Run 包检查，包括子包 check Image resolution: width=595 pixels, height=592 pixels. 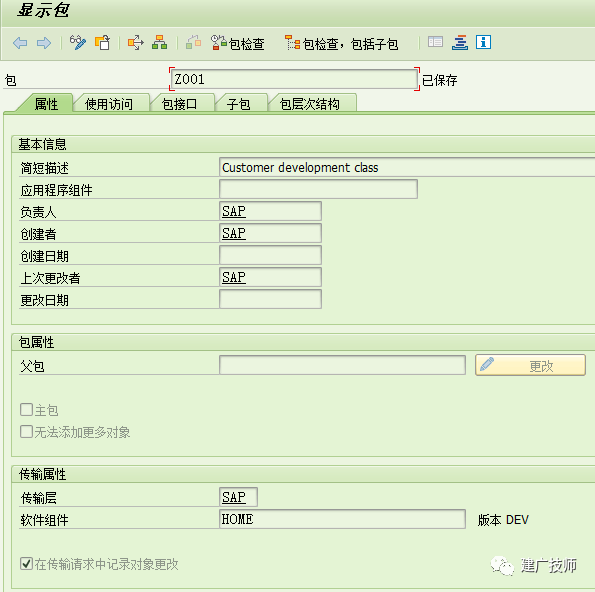point(342,43)
